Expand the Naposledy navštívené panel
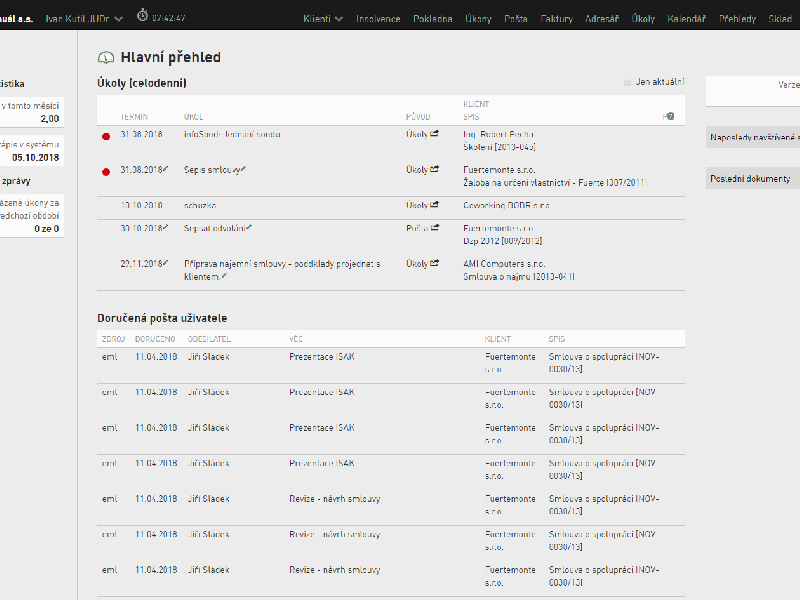This screenshot has width=800, height=600. tap(753, 137)
